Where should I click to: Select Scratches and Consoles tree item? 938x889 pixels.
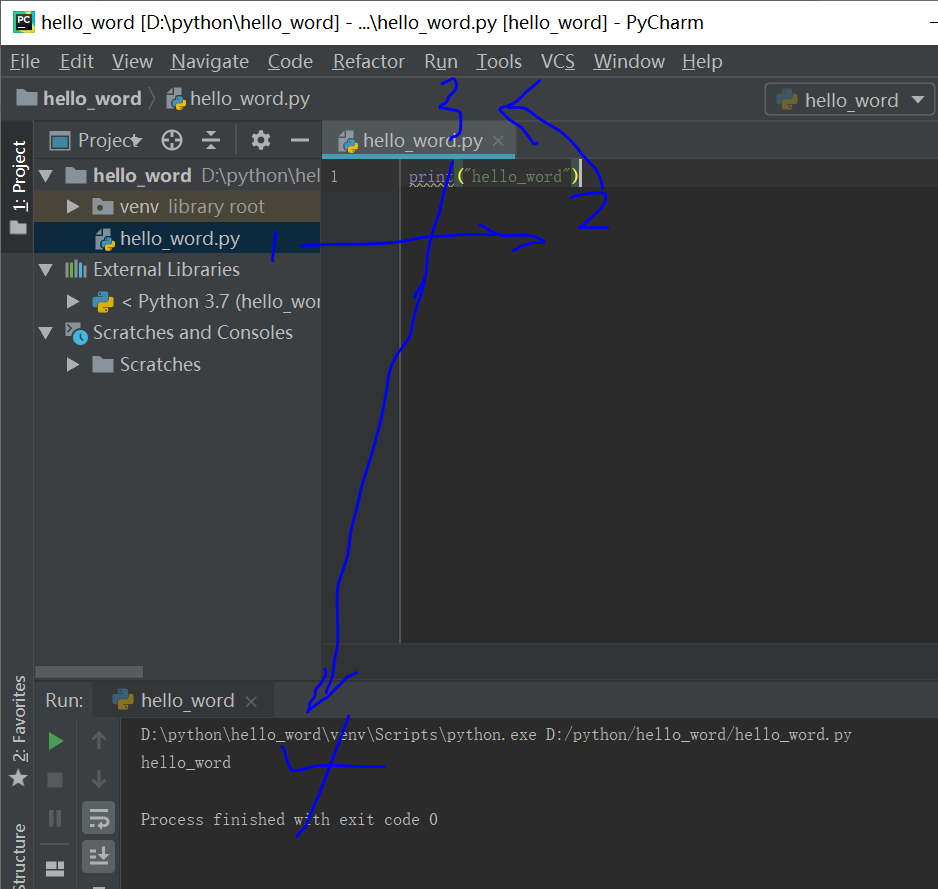click(193, 333)
